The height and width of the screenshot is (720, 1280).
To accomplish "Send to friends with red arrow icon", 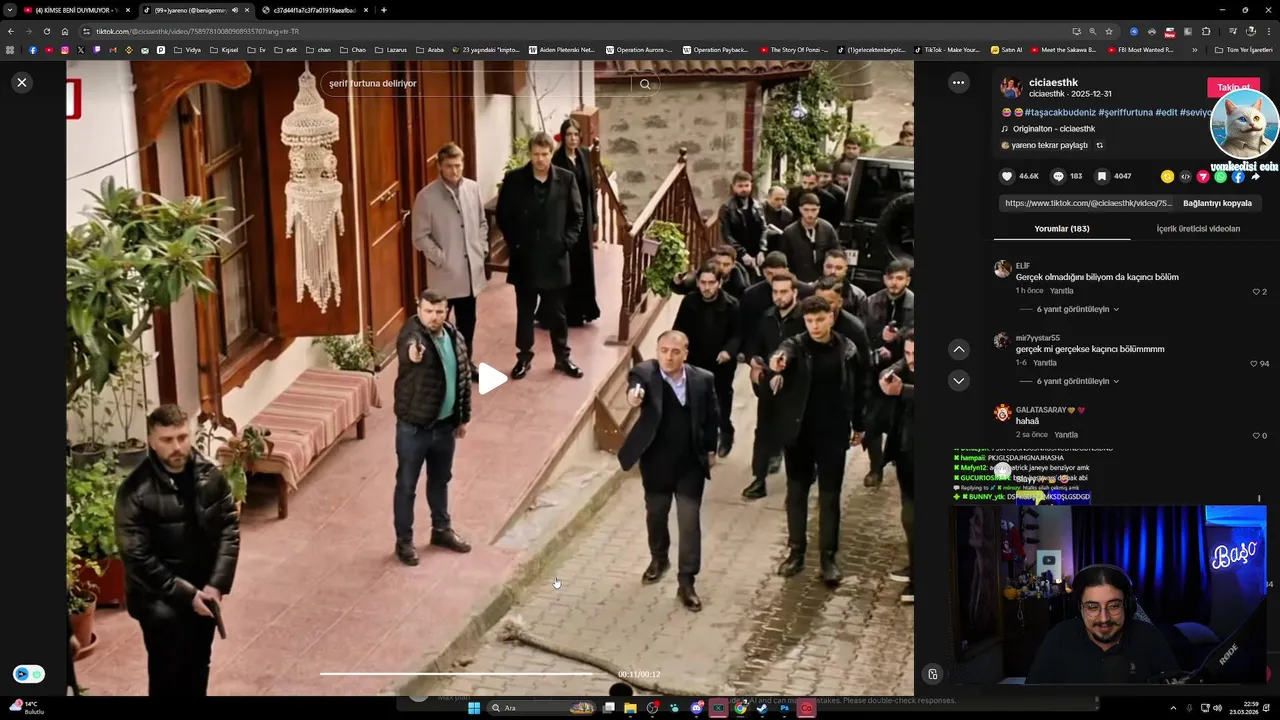I will click(1203, 176).
